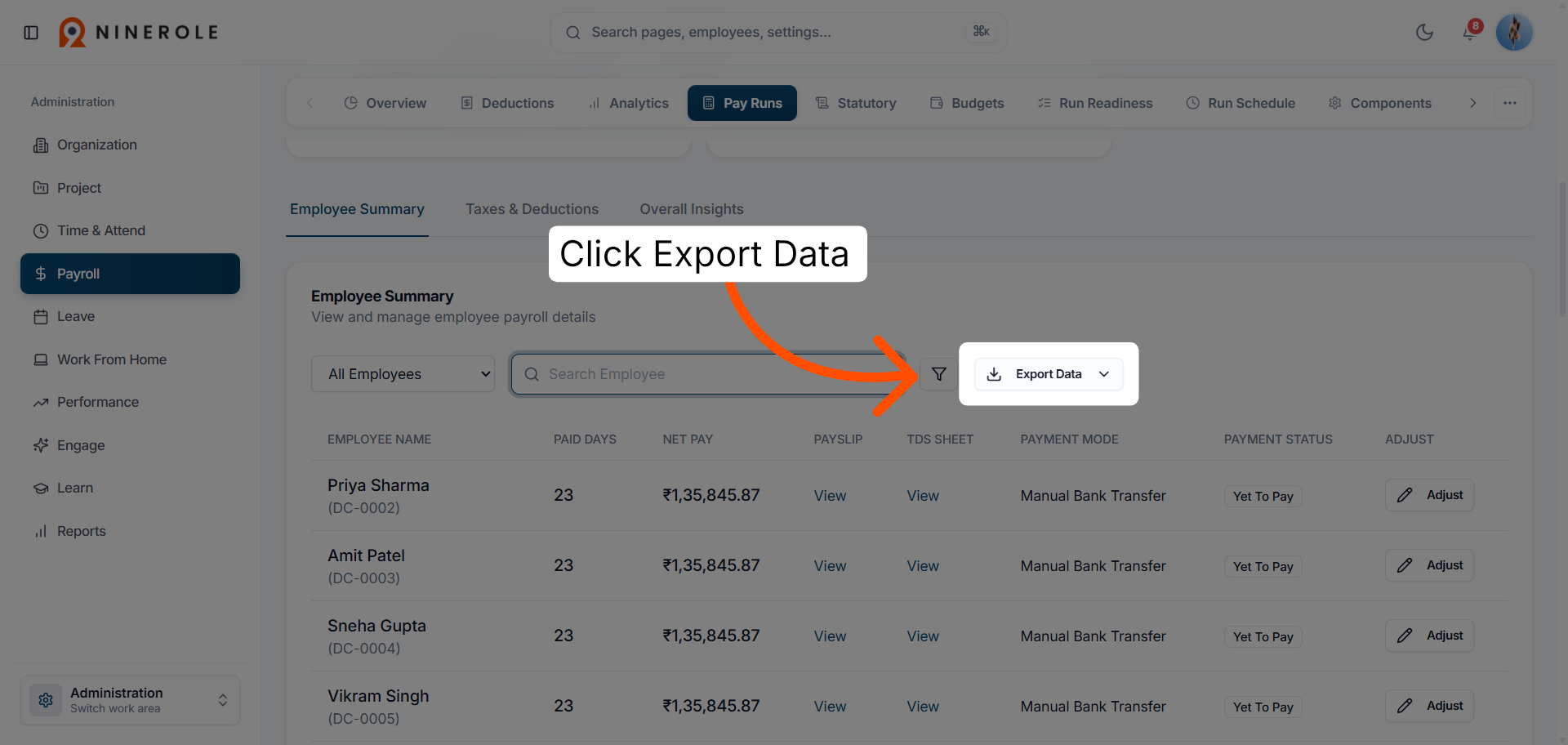Click the global search field
The width and height of the screenshot is (1568, 745).
[778, 33]
